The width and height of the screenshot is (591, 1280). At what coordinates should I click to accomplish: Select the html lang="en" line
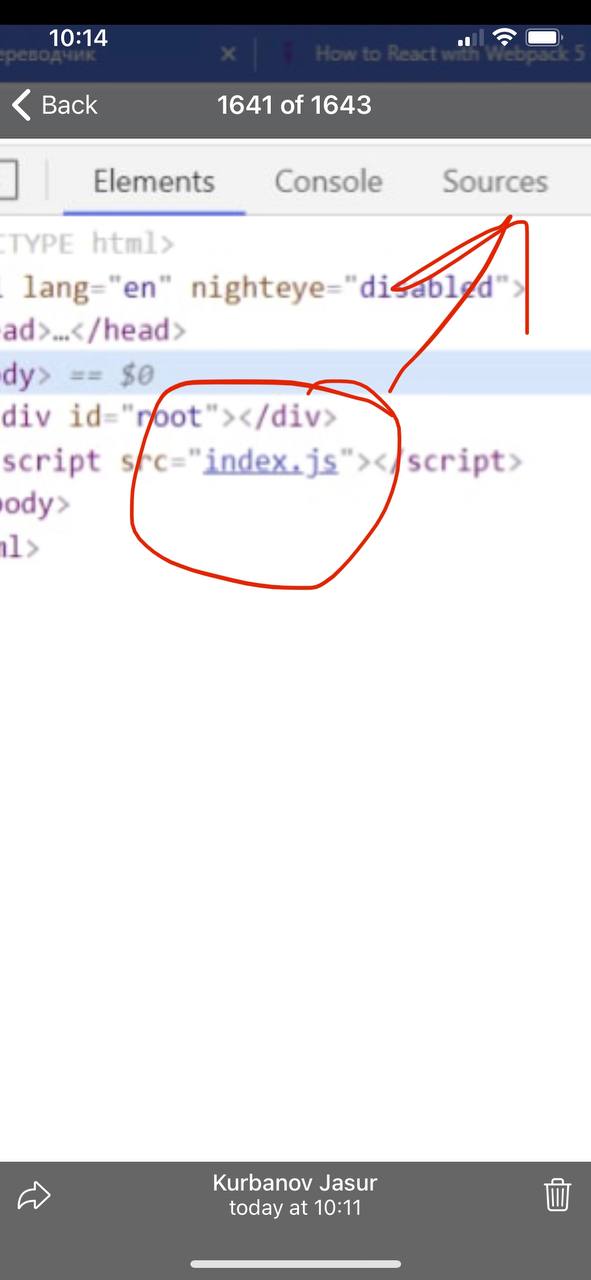[x=263, y=288]
